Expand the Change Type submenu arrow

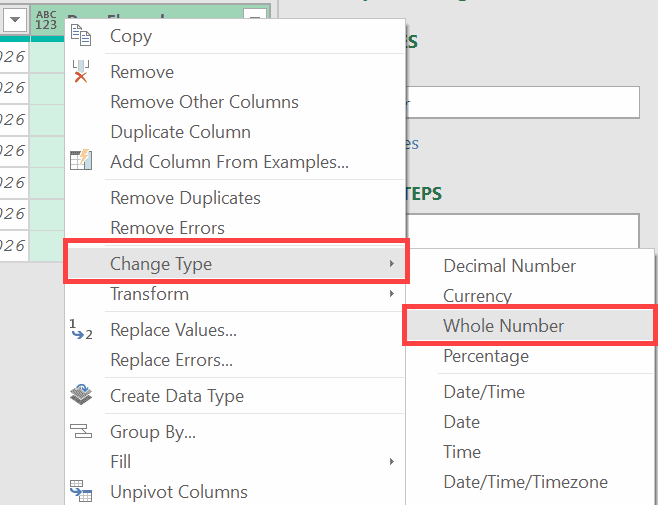[391, 264]
